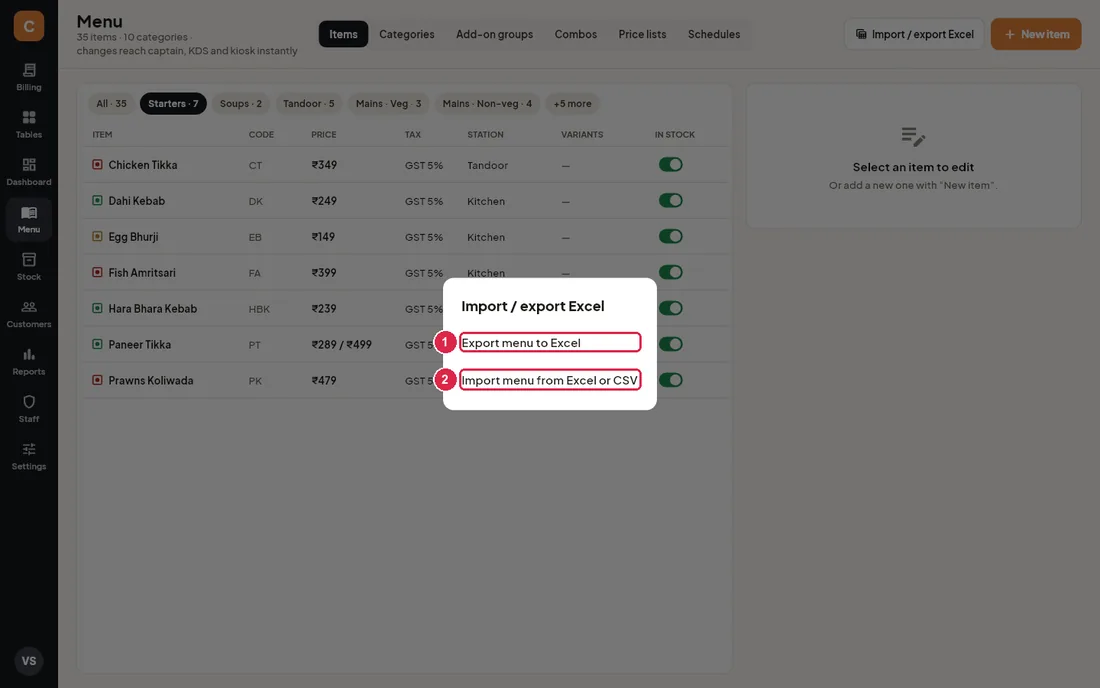
Task: Click the New item button
Action: [x=1036, y=34]
